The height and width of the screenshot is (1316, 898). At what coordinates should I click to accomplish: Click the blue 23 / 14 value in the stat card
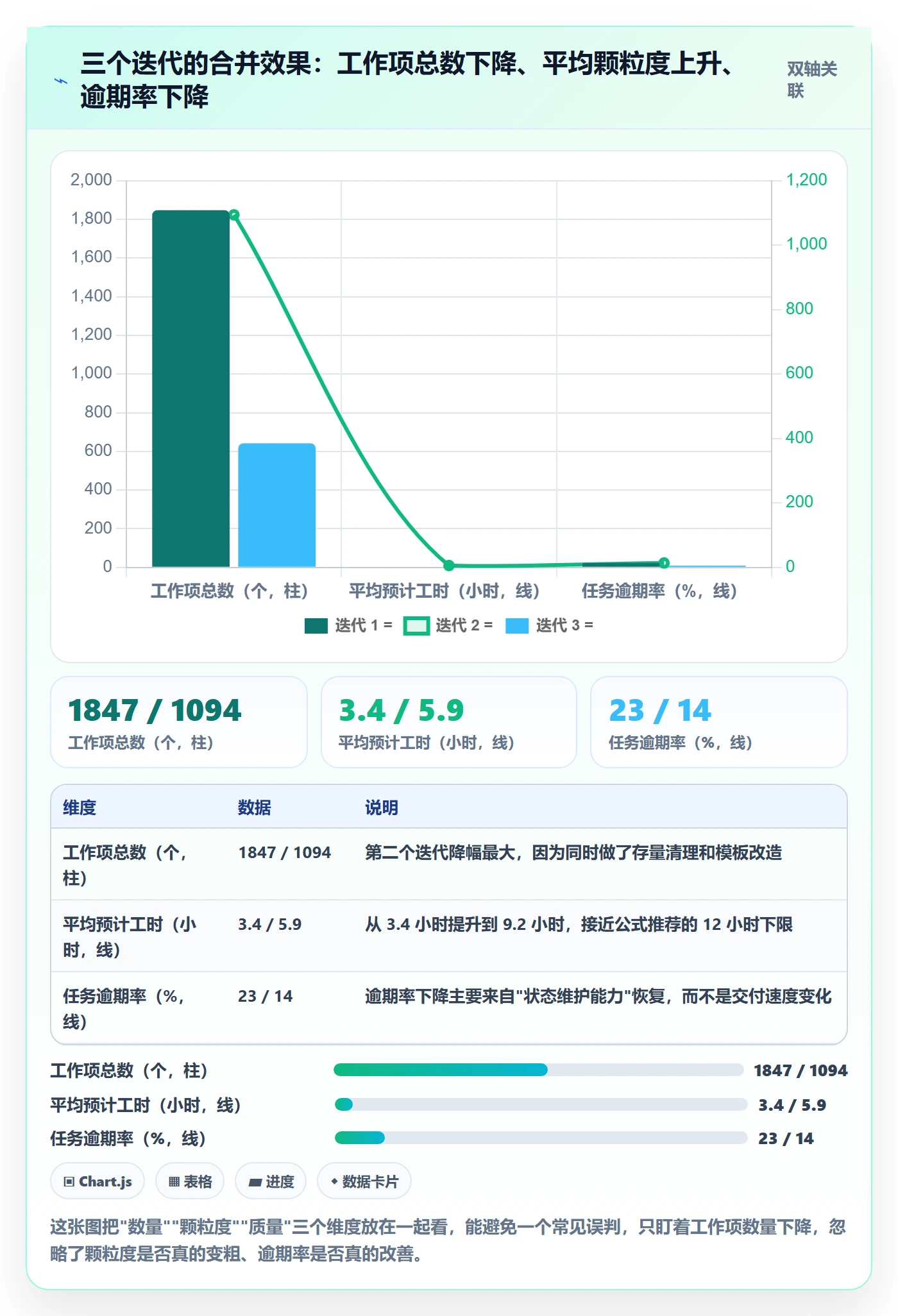coord(660,711)
